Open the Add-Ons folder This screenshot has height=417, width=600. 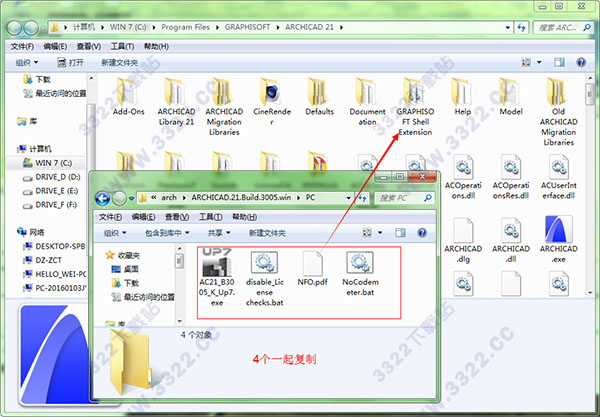coord(129,97)
